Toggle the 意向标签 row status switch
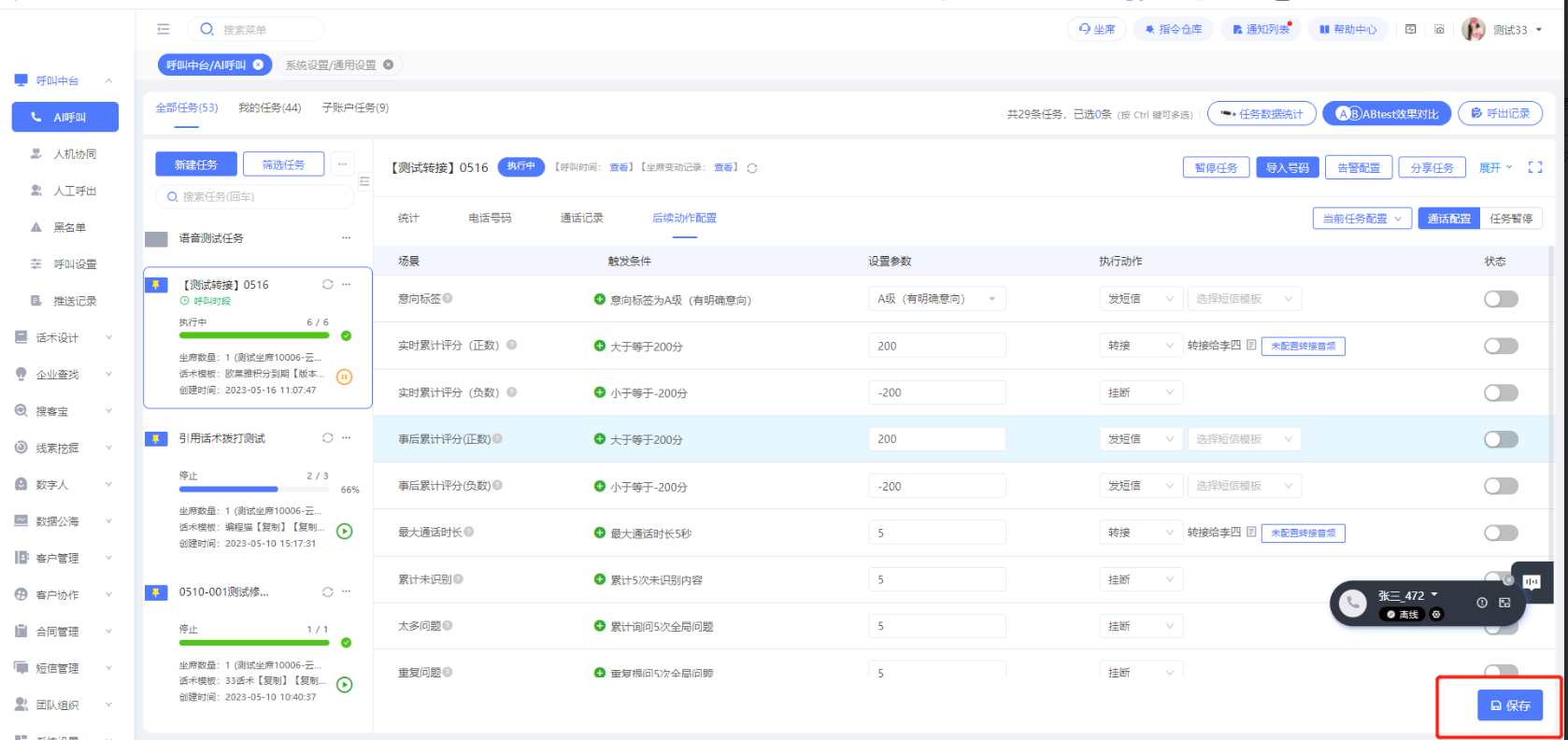The width and height of the screenshot is (1568, 740). click(x=1501, y=299)
